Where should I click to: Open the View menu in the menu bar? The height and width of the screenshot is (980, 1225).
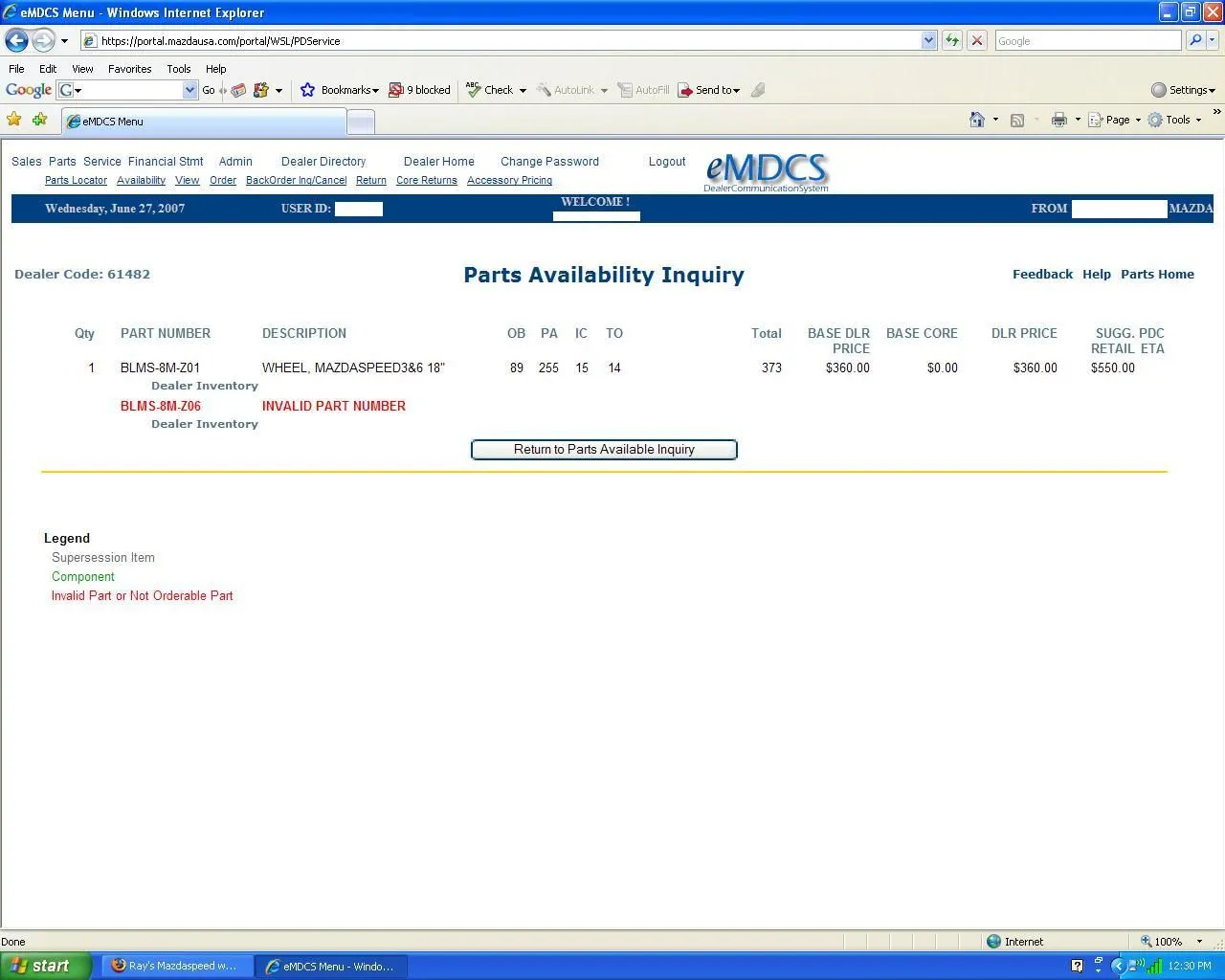(x=82, y=69)
